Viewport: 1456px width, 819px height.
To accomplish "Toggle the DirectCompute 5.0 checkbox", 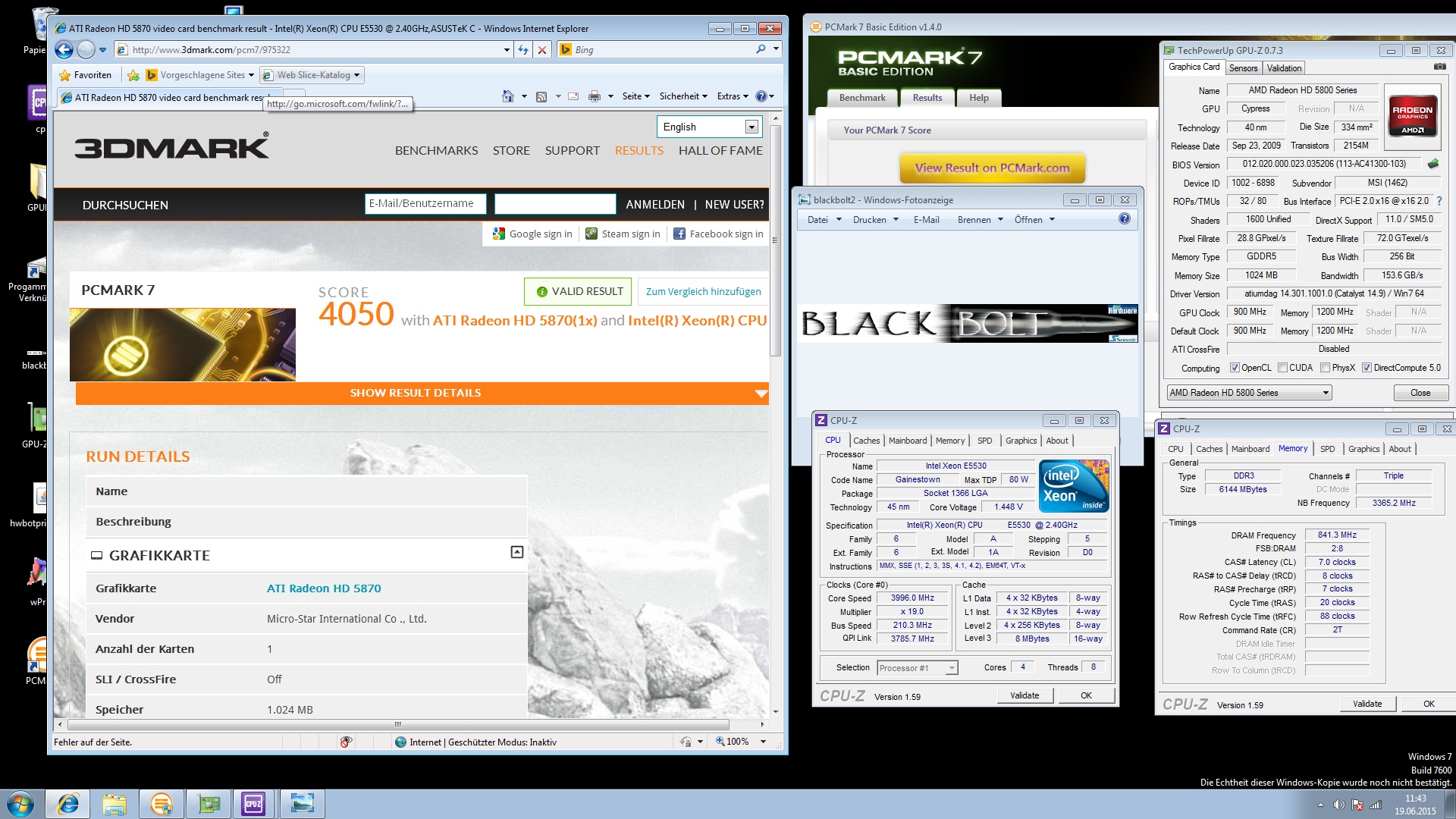I will coord(1367,368).
